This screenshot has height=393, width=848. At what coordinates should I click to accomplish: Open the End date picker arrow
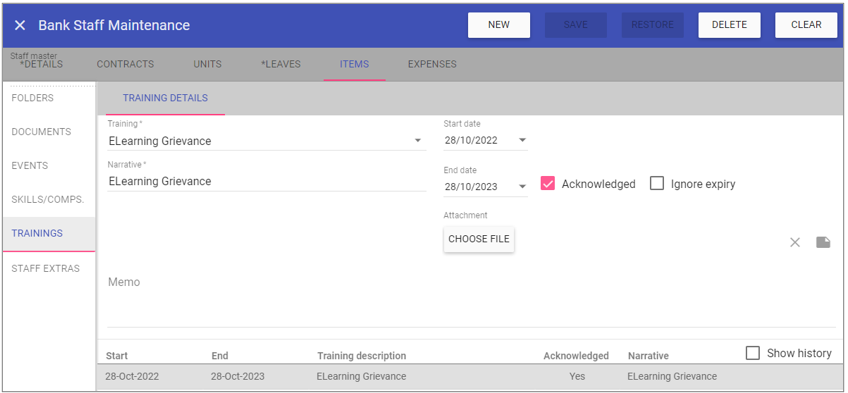tap(522, 186)
